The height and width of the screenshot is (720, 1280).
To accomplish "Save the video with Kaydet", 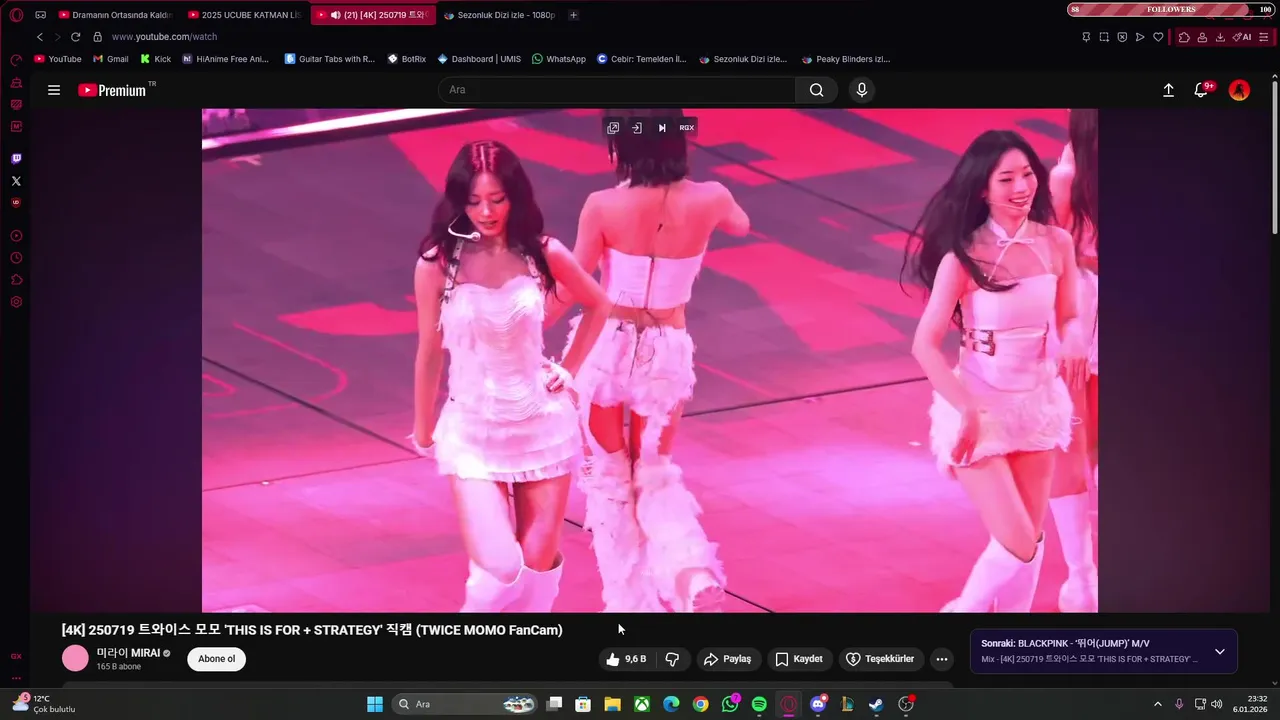I will 799,659.
